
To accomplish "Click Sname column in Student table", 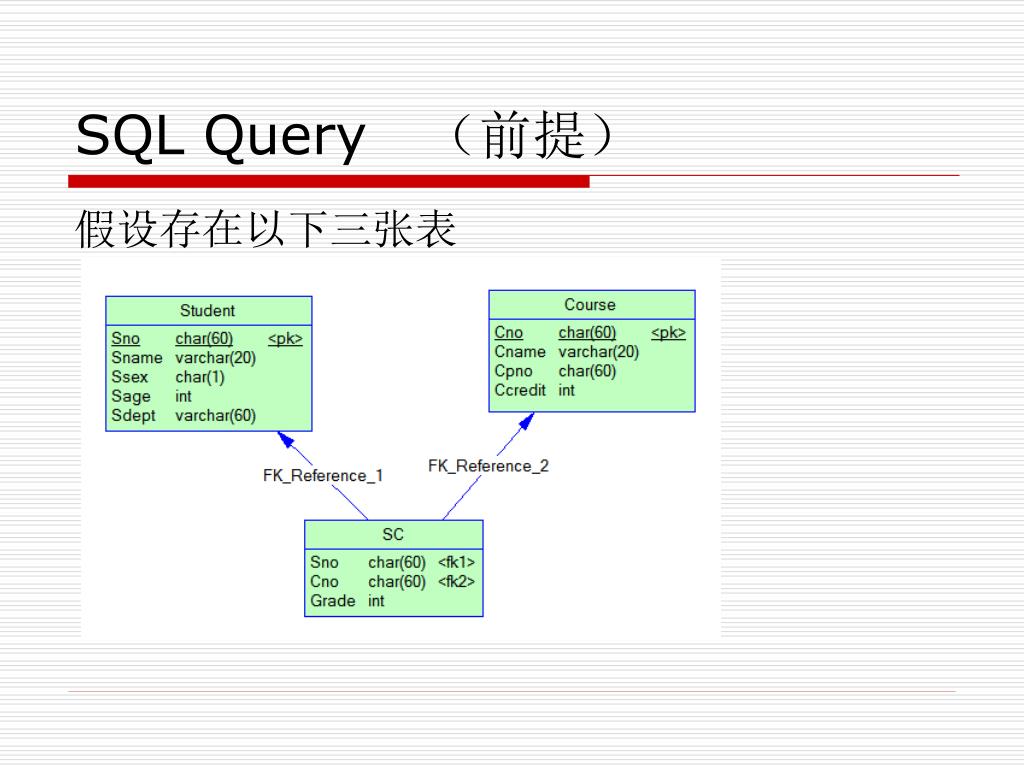I will [x=136, y=358].
